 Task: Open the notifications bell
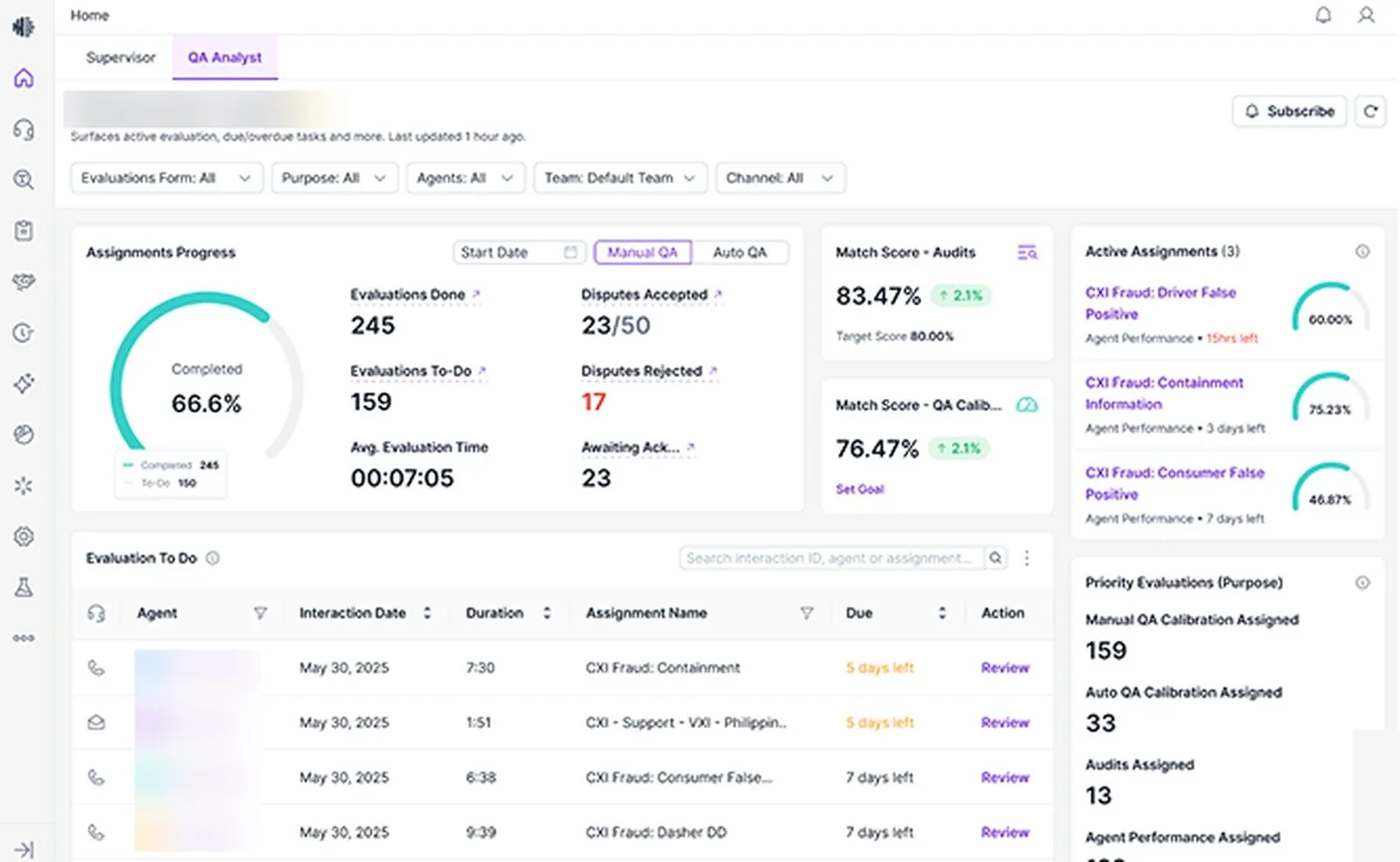[1323, 16]
